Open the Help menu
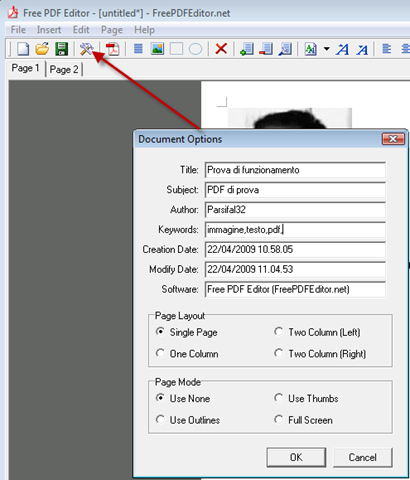Screen dimensions: 410x480 [144, 30]
